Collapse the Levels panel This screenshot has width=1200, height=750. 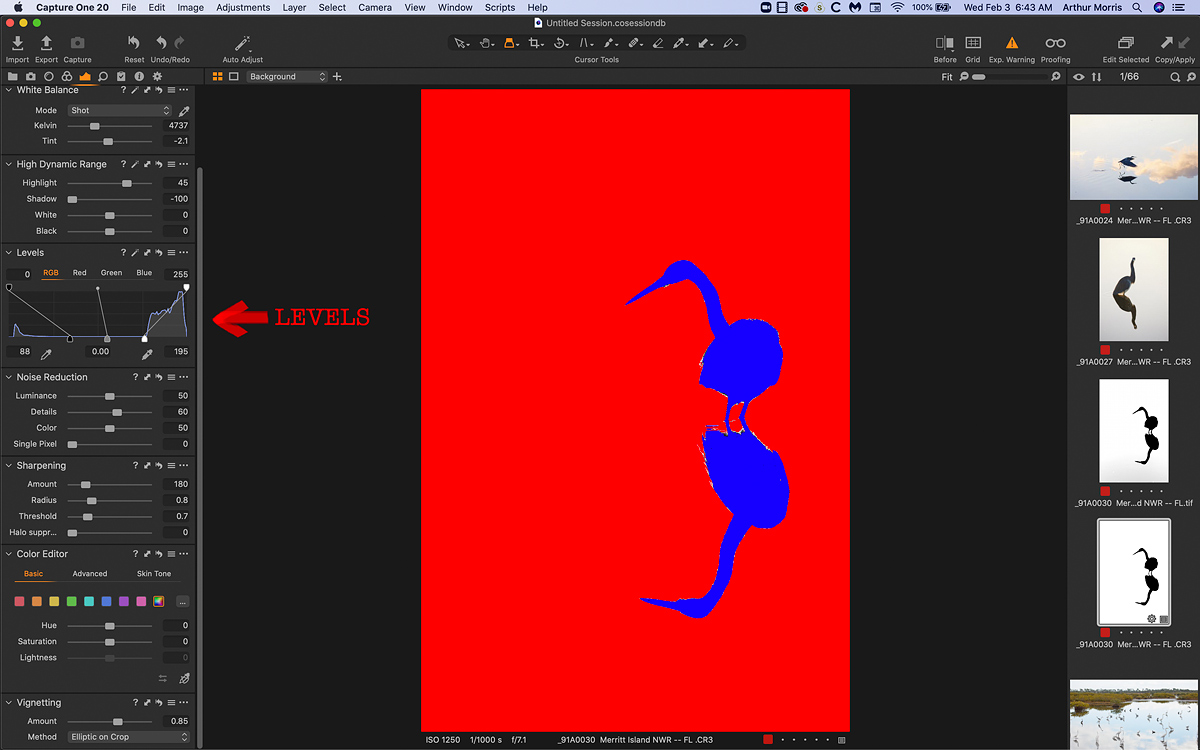pyautogui.click(x=9, y=253)
